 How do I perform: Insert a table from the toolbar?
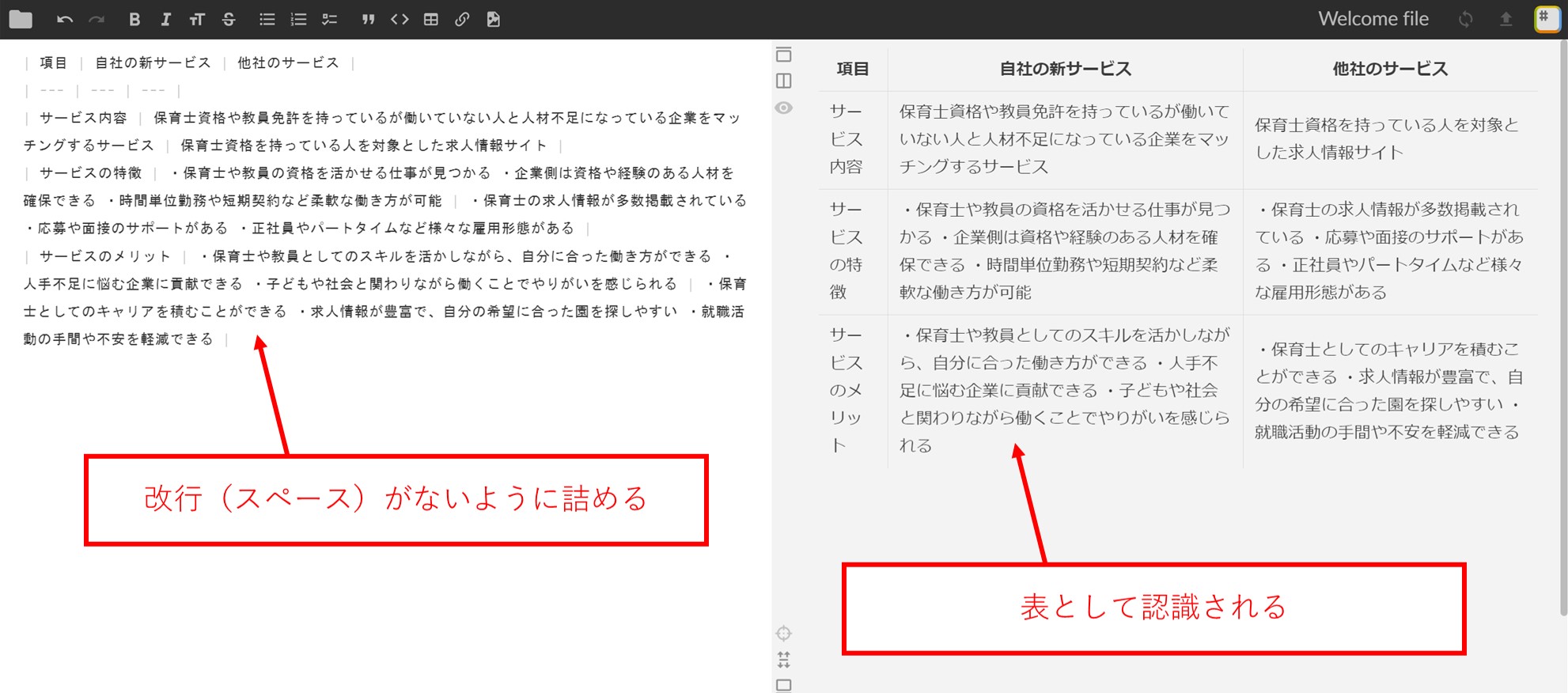[x=431, y=19]
